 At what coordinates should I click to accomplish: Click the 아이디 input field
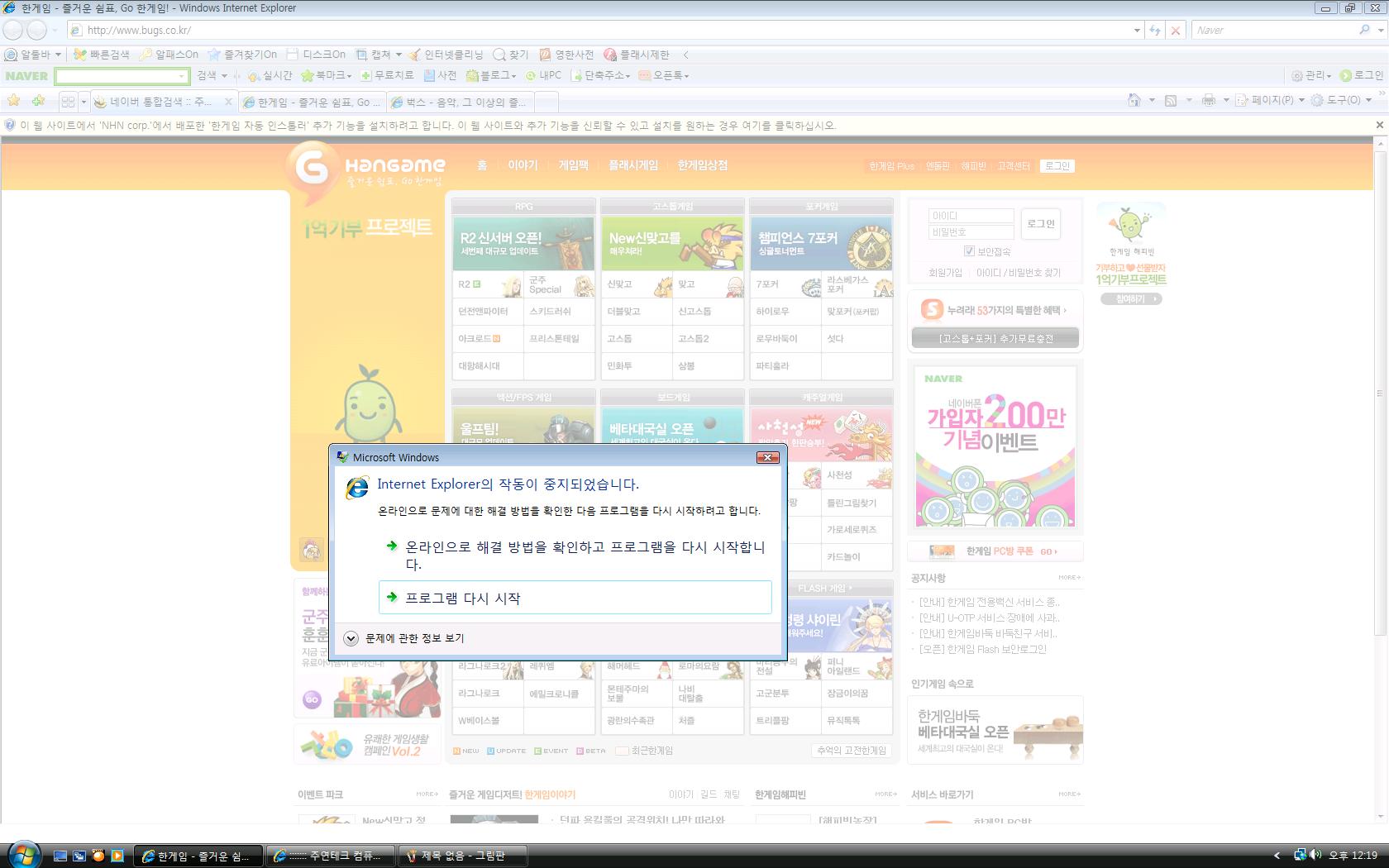(x=971, y=216)
